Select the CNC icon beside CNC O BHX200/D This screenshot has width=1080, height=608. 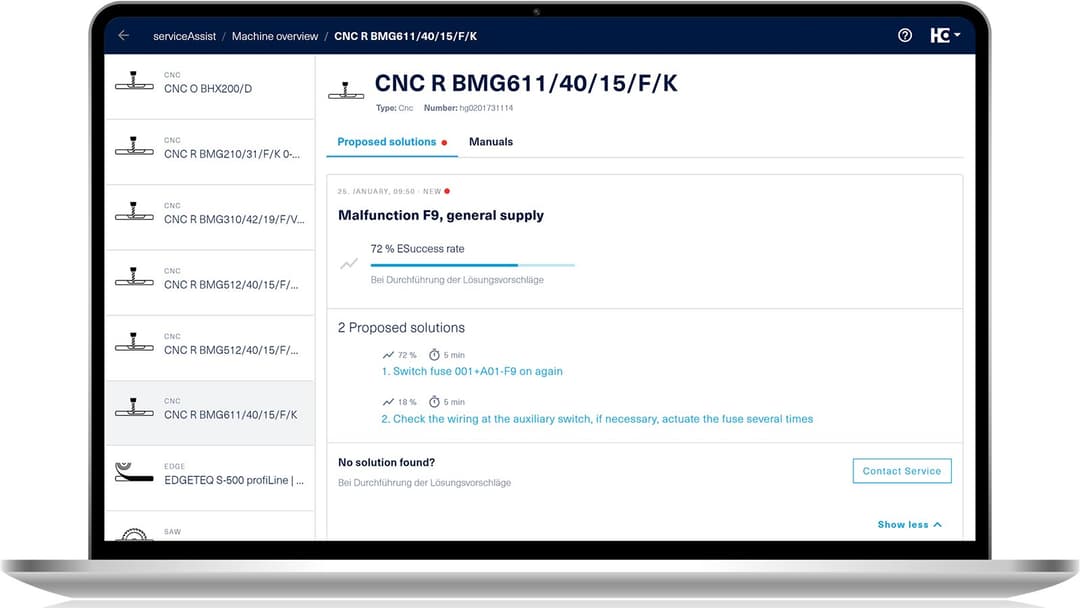coord(134,81)
